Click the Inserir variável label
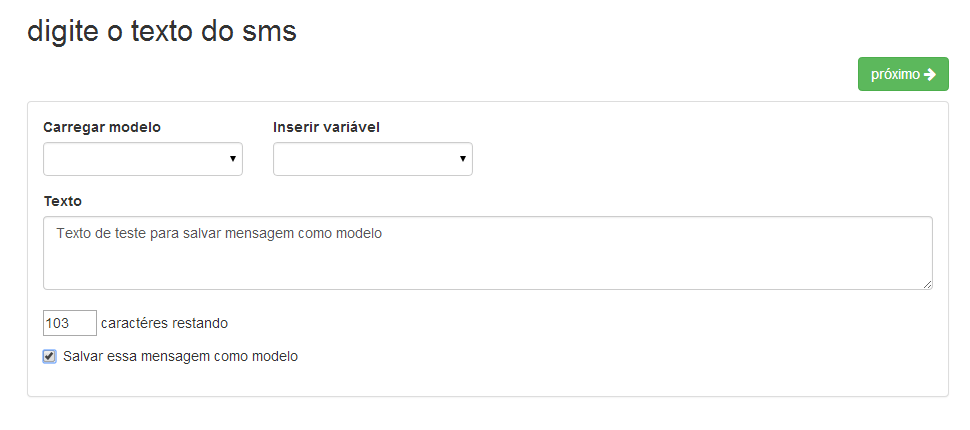 (326, 127)
